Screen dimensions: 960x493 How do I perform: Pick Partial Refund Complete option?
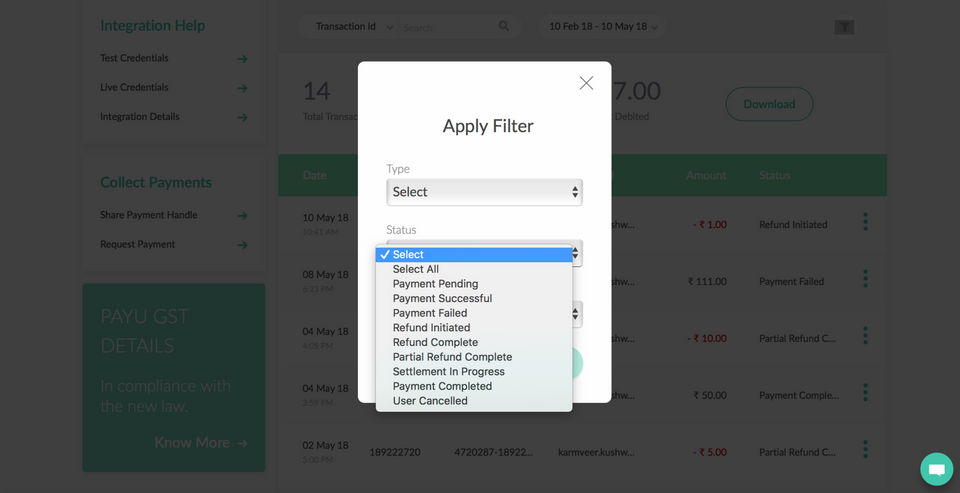point(452,357)
